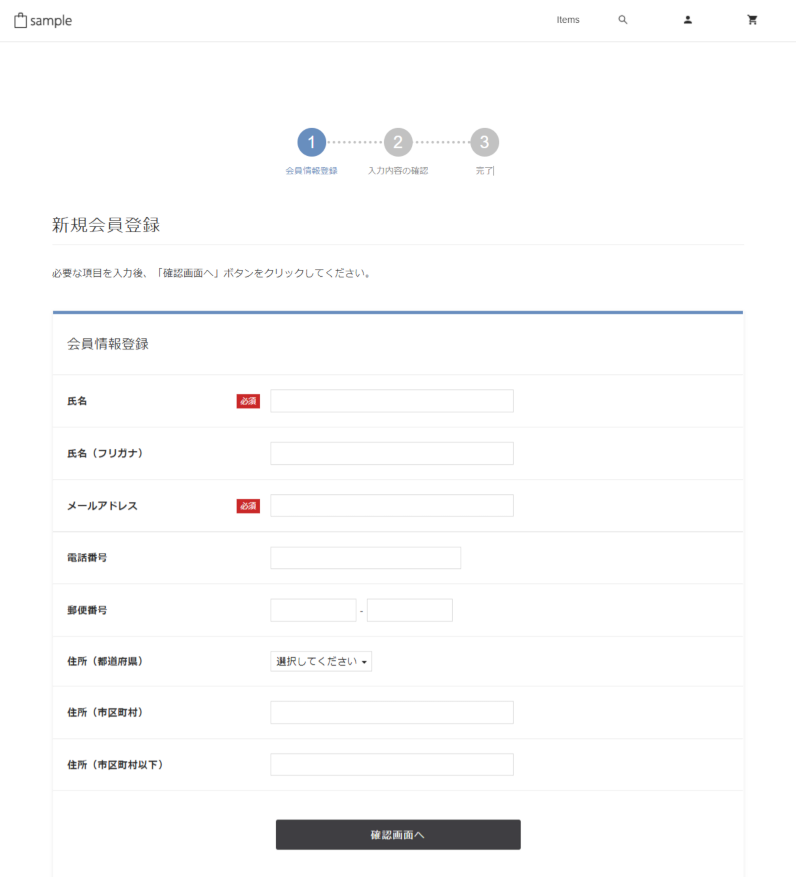This screenshot has height=877, width=796.
Task: Open the shopping cart icon
Action: (752, 20)
